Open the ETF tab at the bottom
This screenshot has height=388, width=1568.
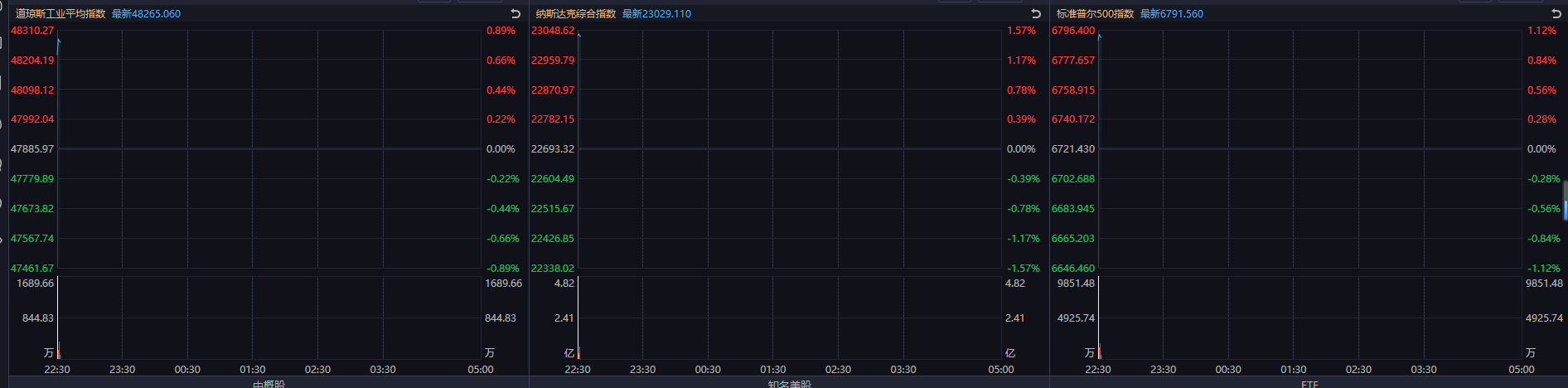pyautogui.click(x=1309, y=385)
